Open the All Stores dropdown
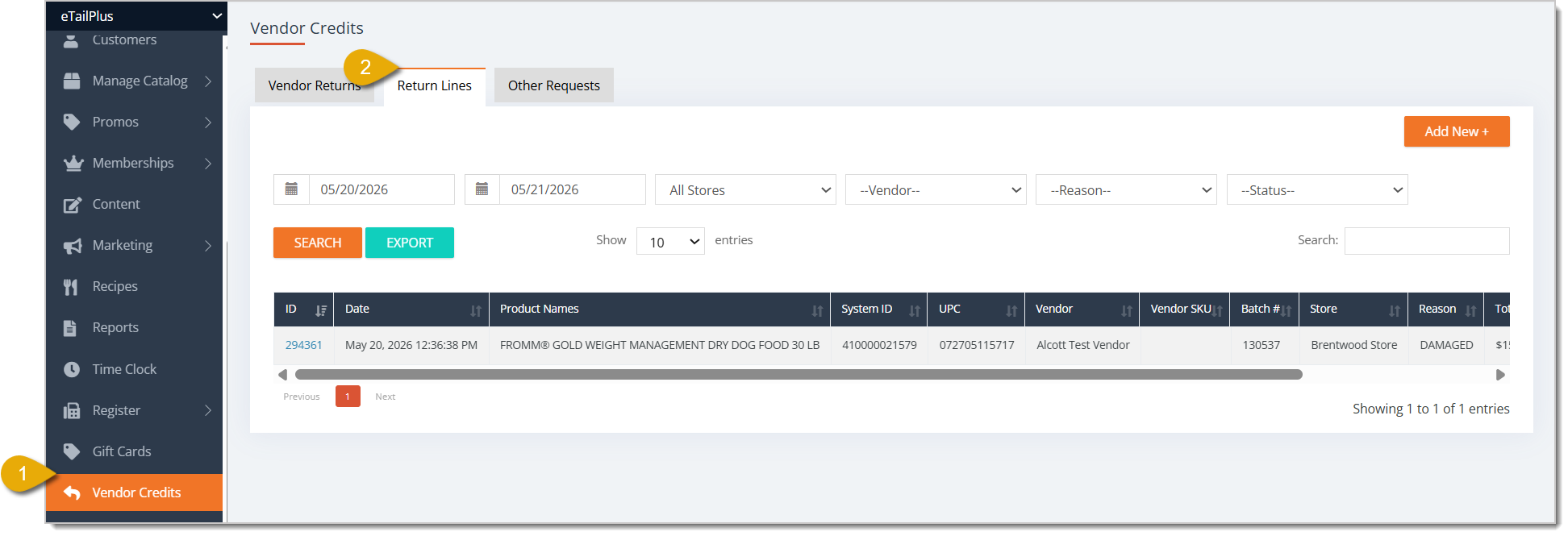This screenshot has width=1568, height=536. pyautogui.click(x=745, y=190)
